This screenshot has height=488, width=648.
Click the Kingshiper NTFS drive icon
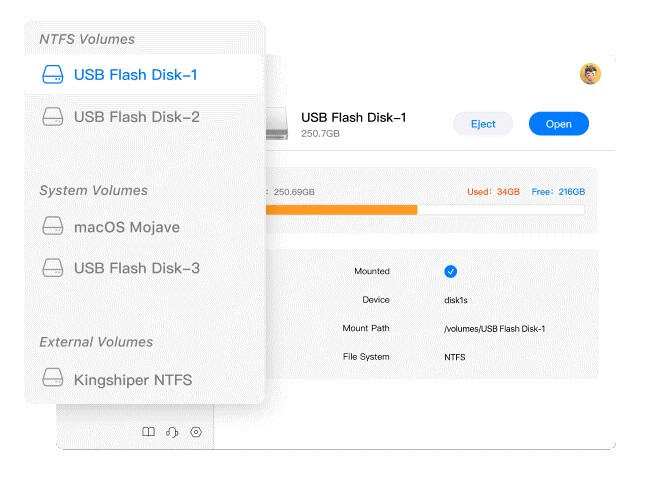point(53,379)
